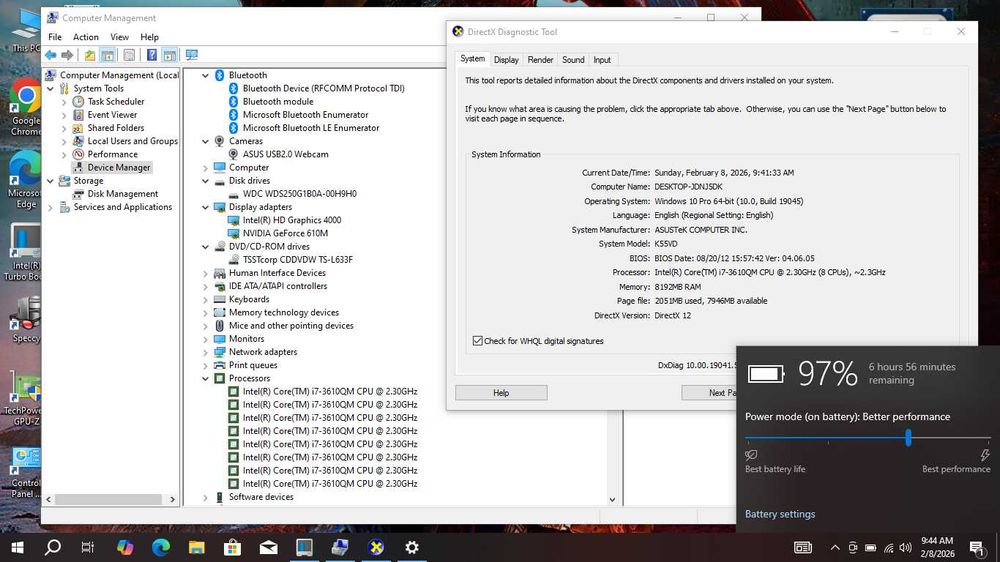Select Task Scheduler in the left tree

click(115, 101)
